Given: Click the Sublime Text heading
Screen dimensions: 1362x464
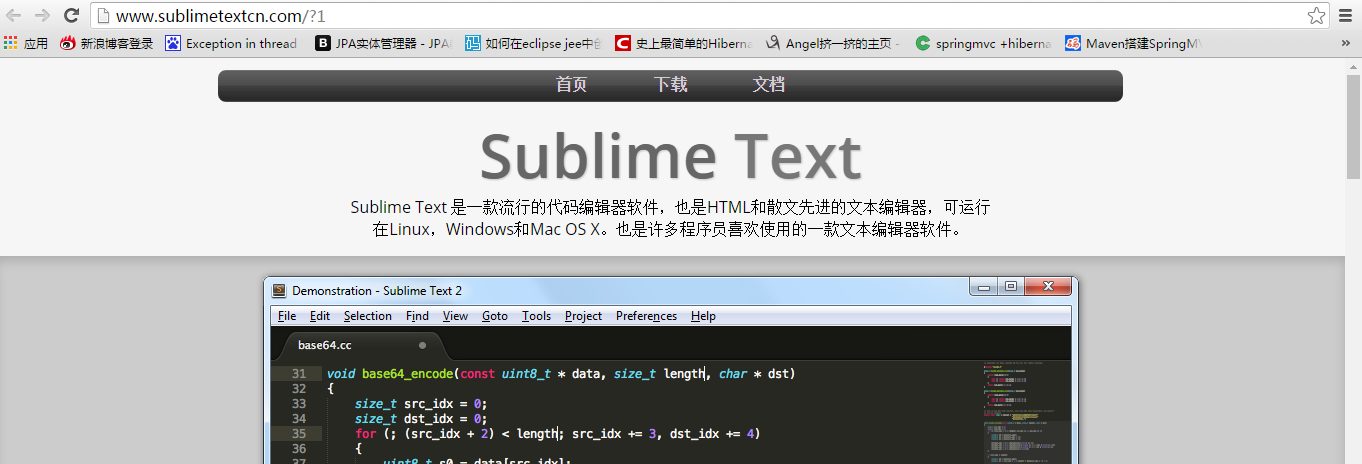Looking at the screenshot, I should pos(670,157).
